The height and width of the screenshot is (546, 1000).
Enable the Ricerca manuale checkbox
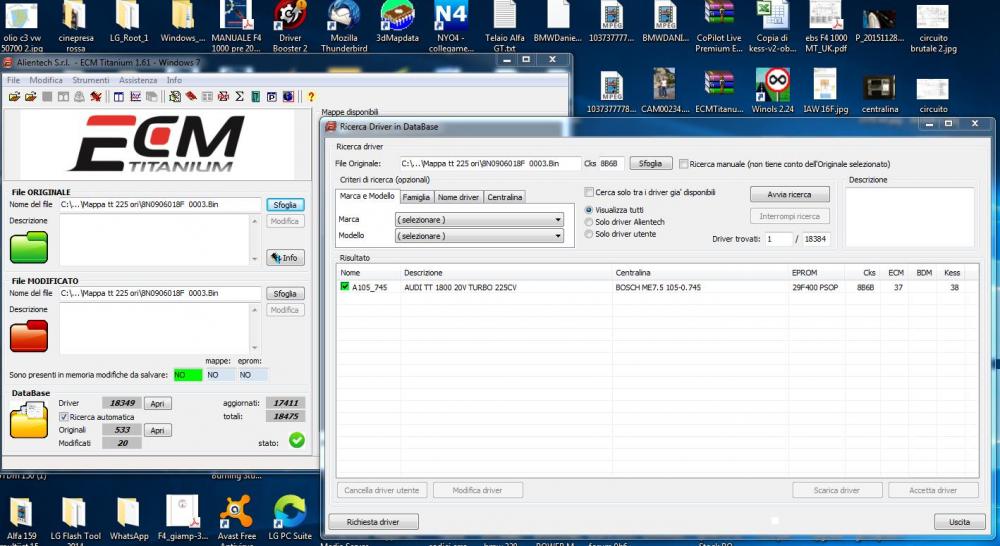click(x=683, y=164)
